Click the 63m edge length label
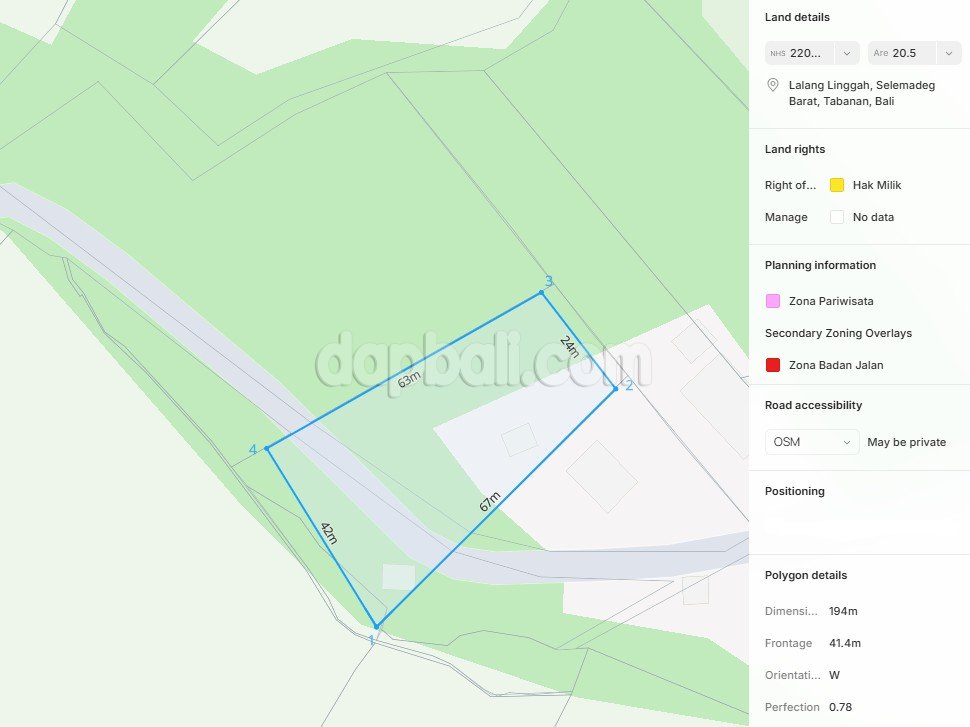 (x=409, y=379)
